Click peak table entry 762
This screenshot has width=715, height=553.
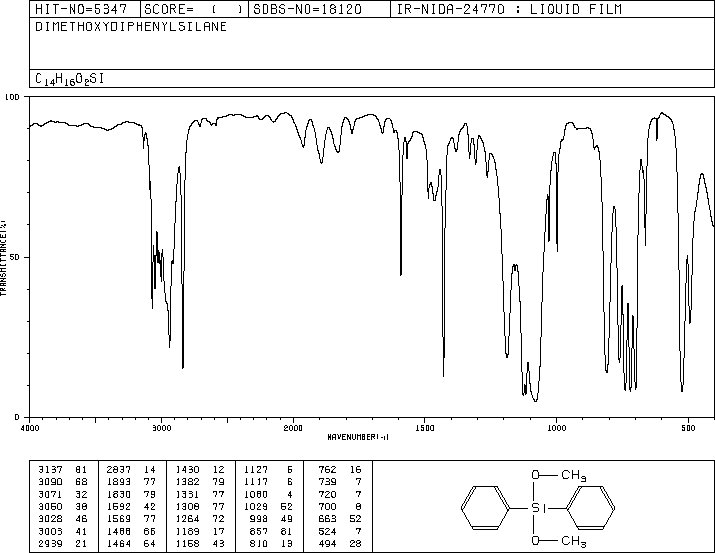pos(327,470)
